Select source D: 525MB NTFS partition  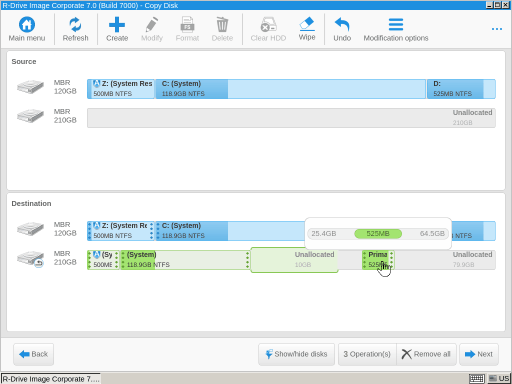461,89
